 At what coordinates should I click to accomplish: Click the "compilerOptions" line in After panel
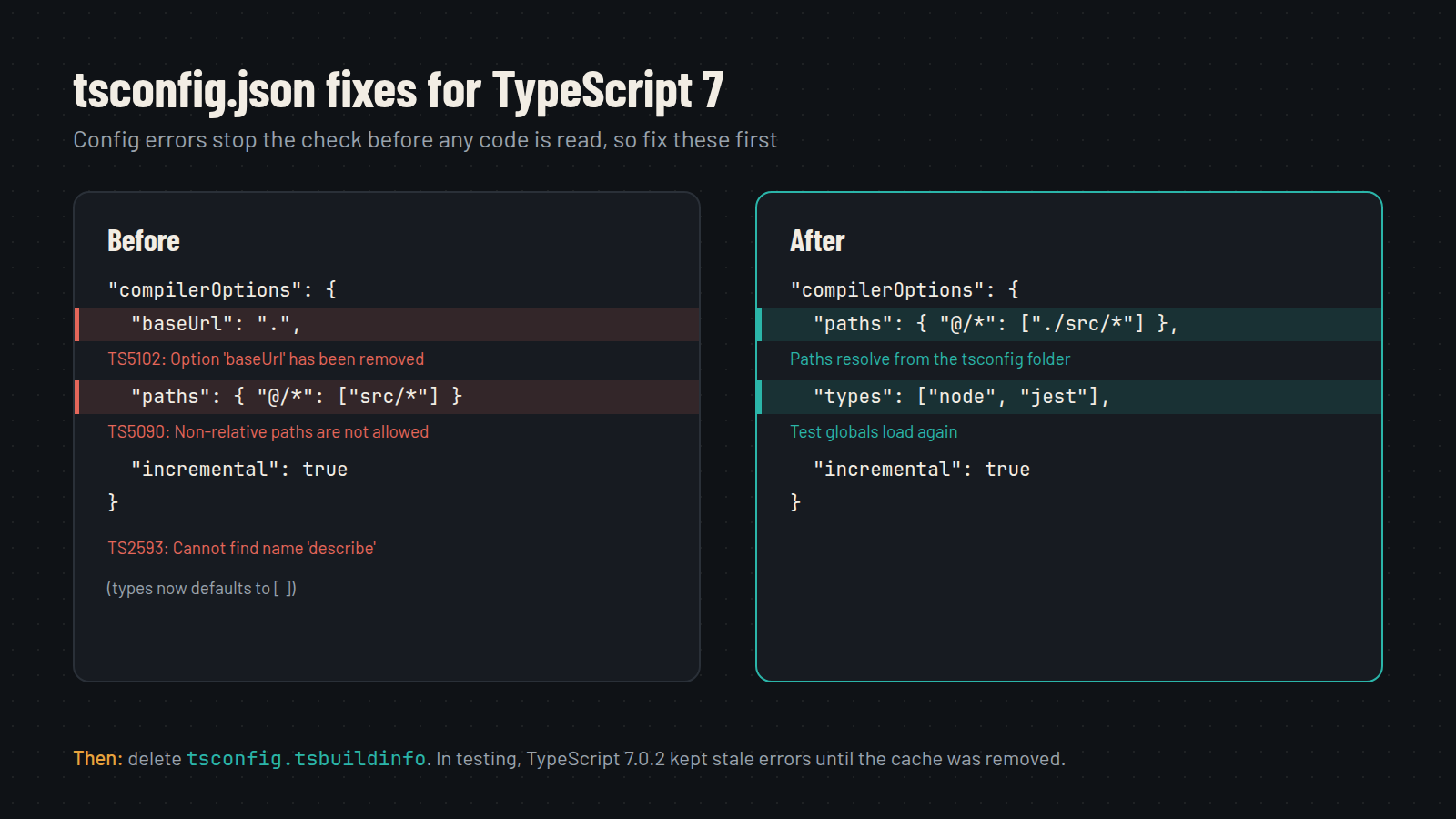pos(905,289)
